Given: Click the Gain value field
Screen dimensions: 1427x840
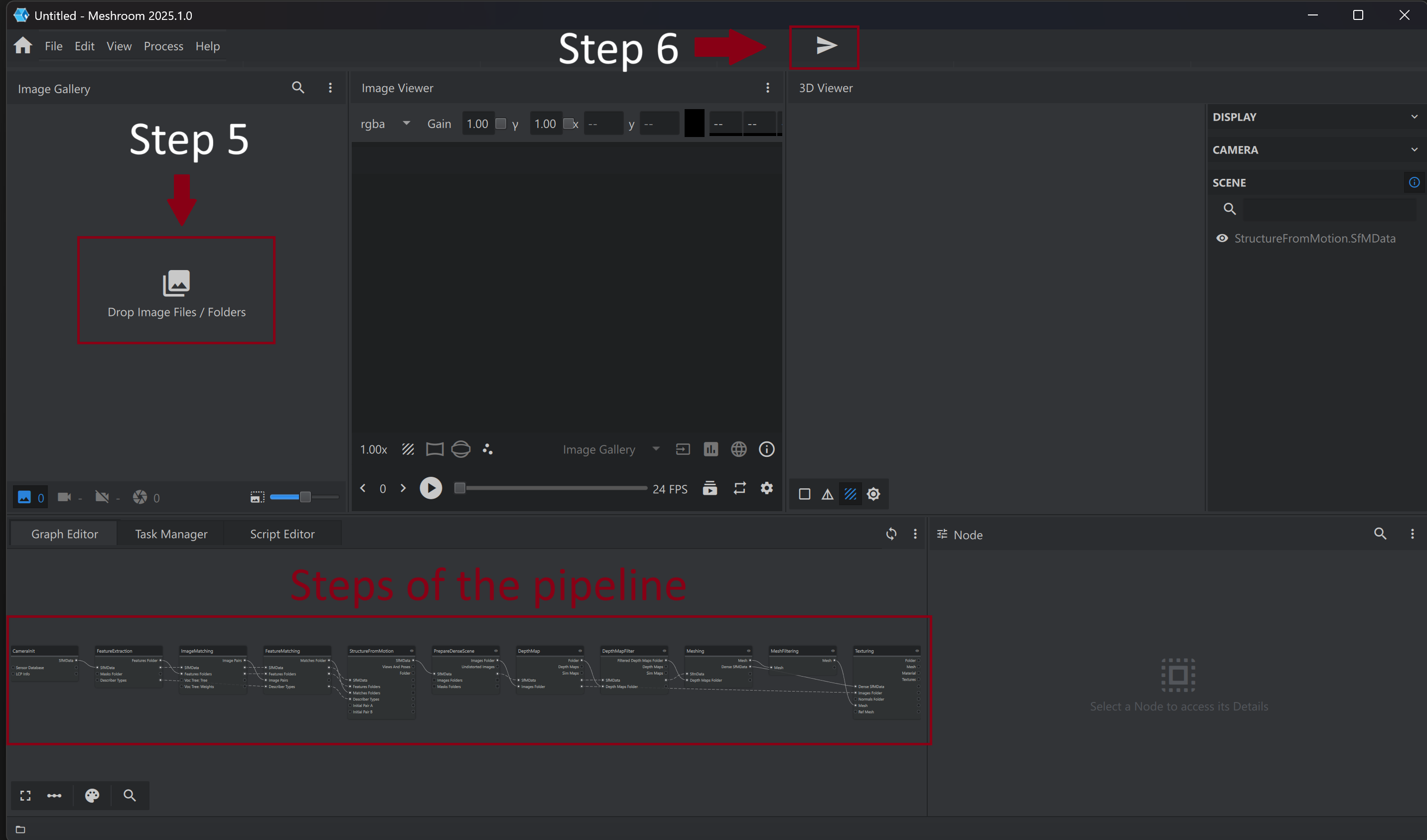Looking at the screenshot, I should tap(477, 124).
